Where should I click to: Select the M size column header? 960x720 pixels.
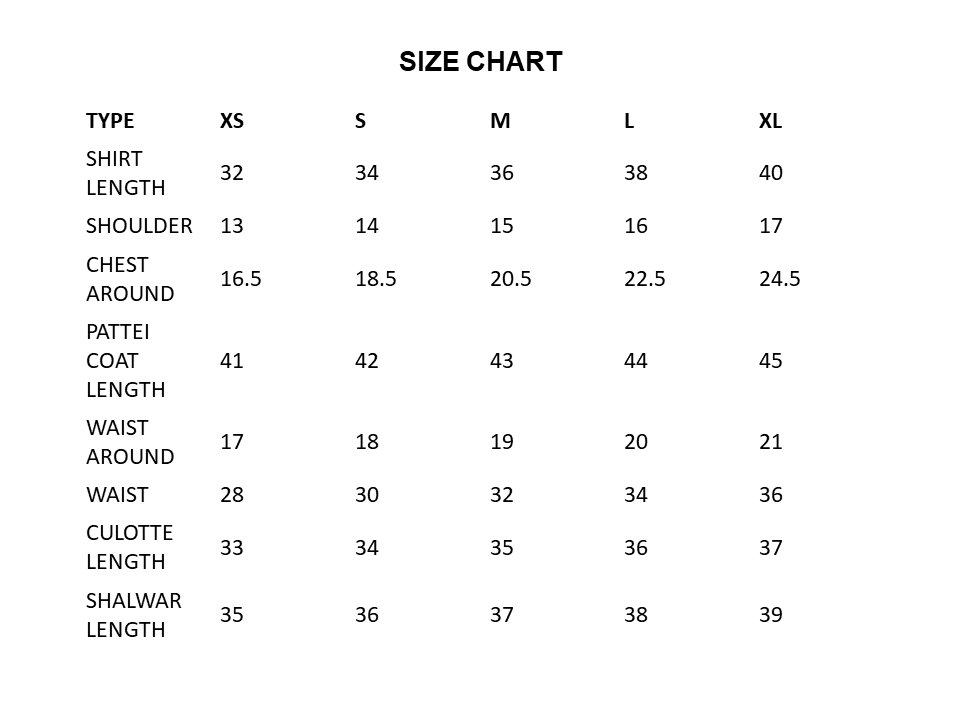(500, 121)
